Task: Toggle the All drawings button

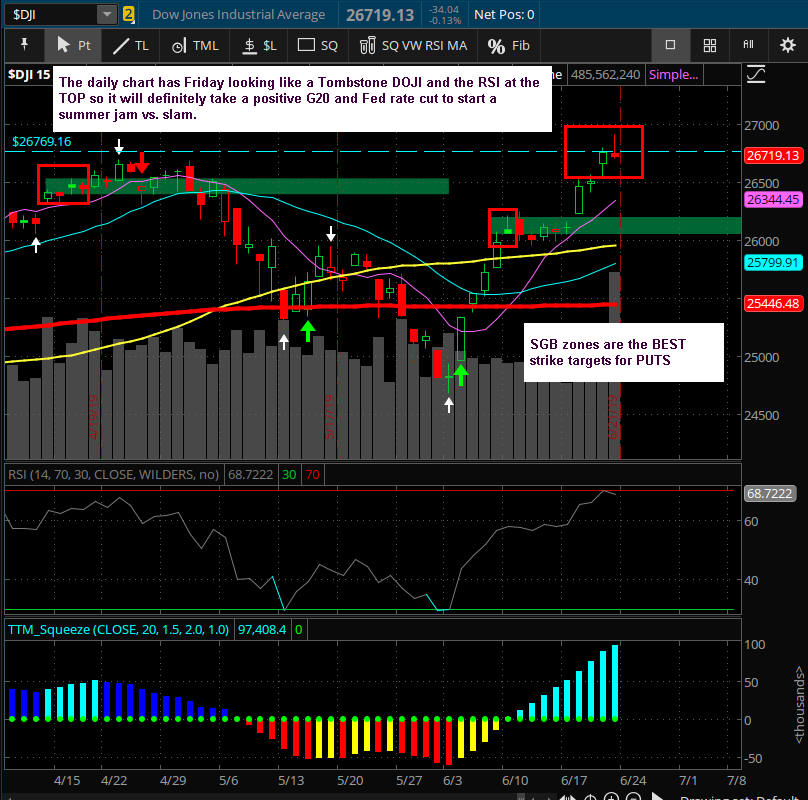Action: (x=748, y=45)
